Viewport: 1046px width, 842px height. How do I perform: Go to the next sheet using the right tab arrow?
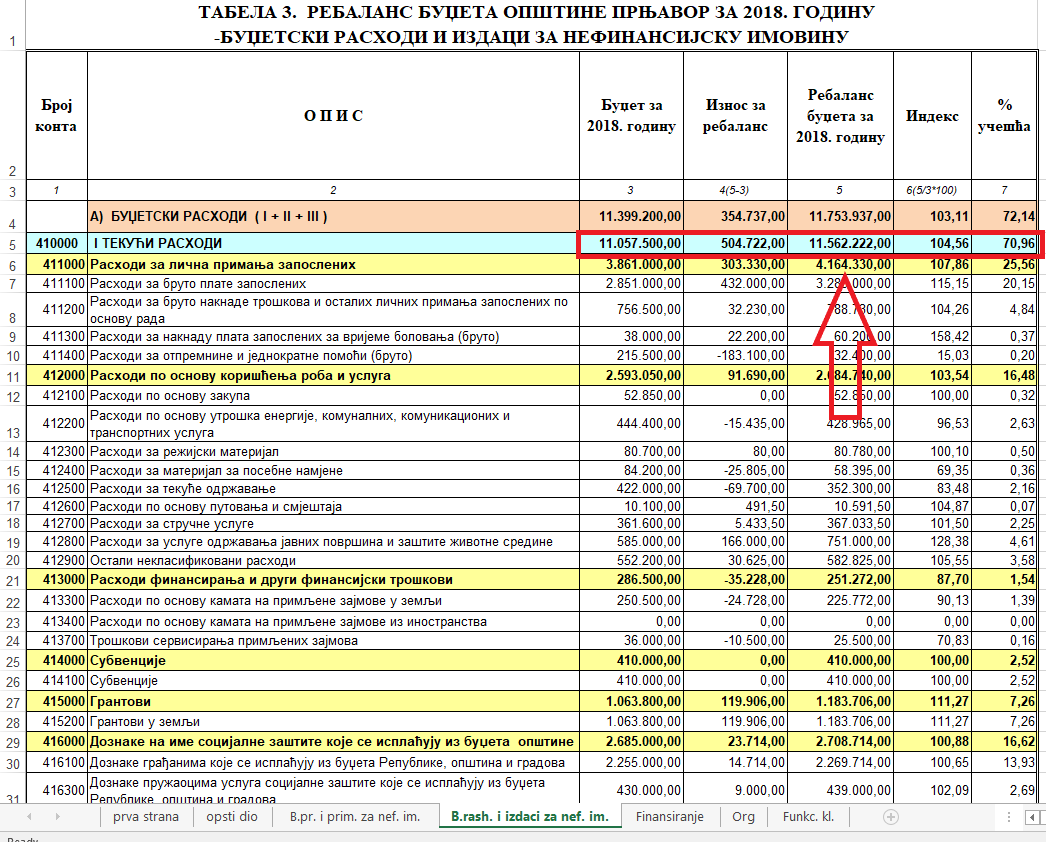57,817
